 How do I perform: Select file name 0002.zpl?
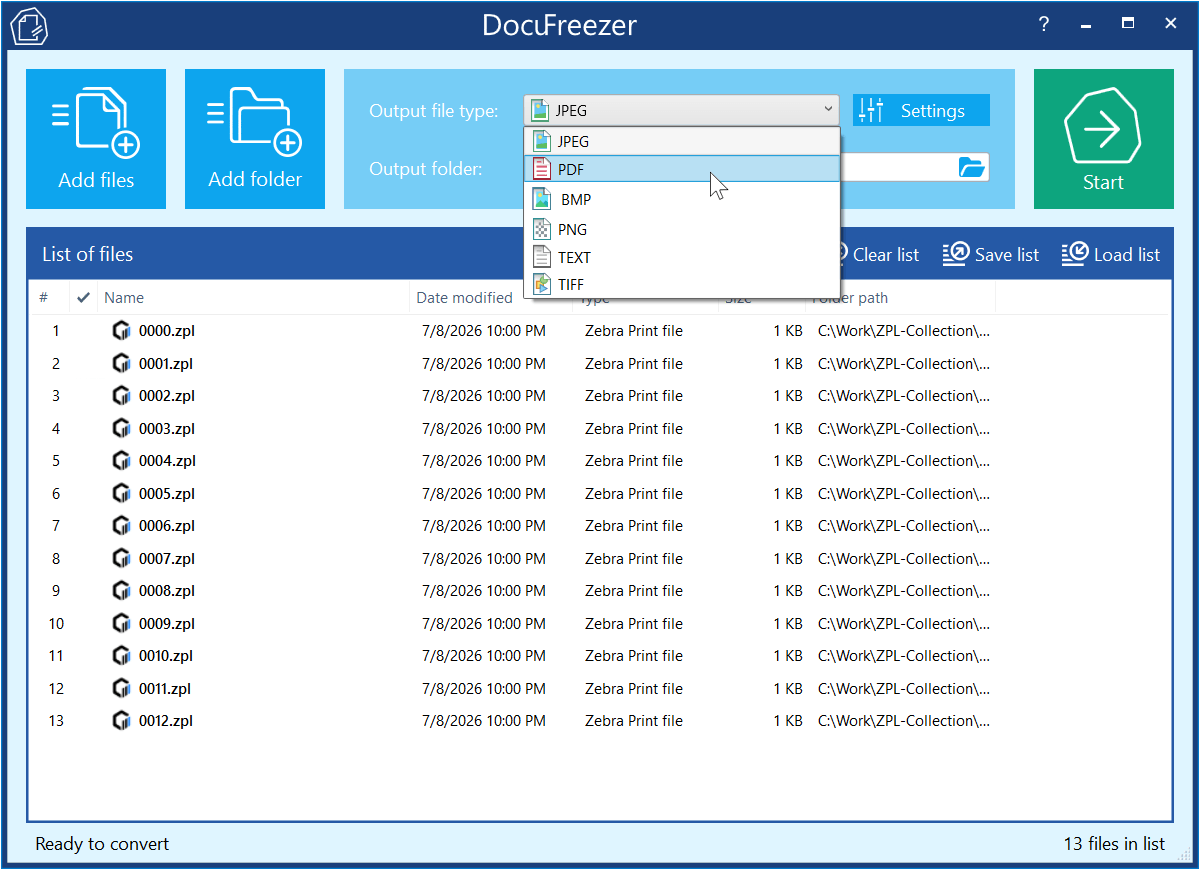(167, 396)
